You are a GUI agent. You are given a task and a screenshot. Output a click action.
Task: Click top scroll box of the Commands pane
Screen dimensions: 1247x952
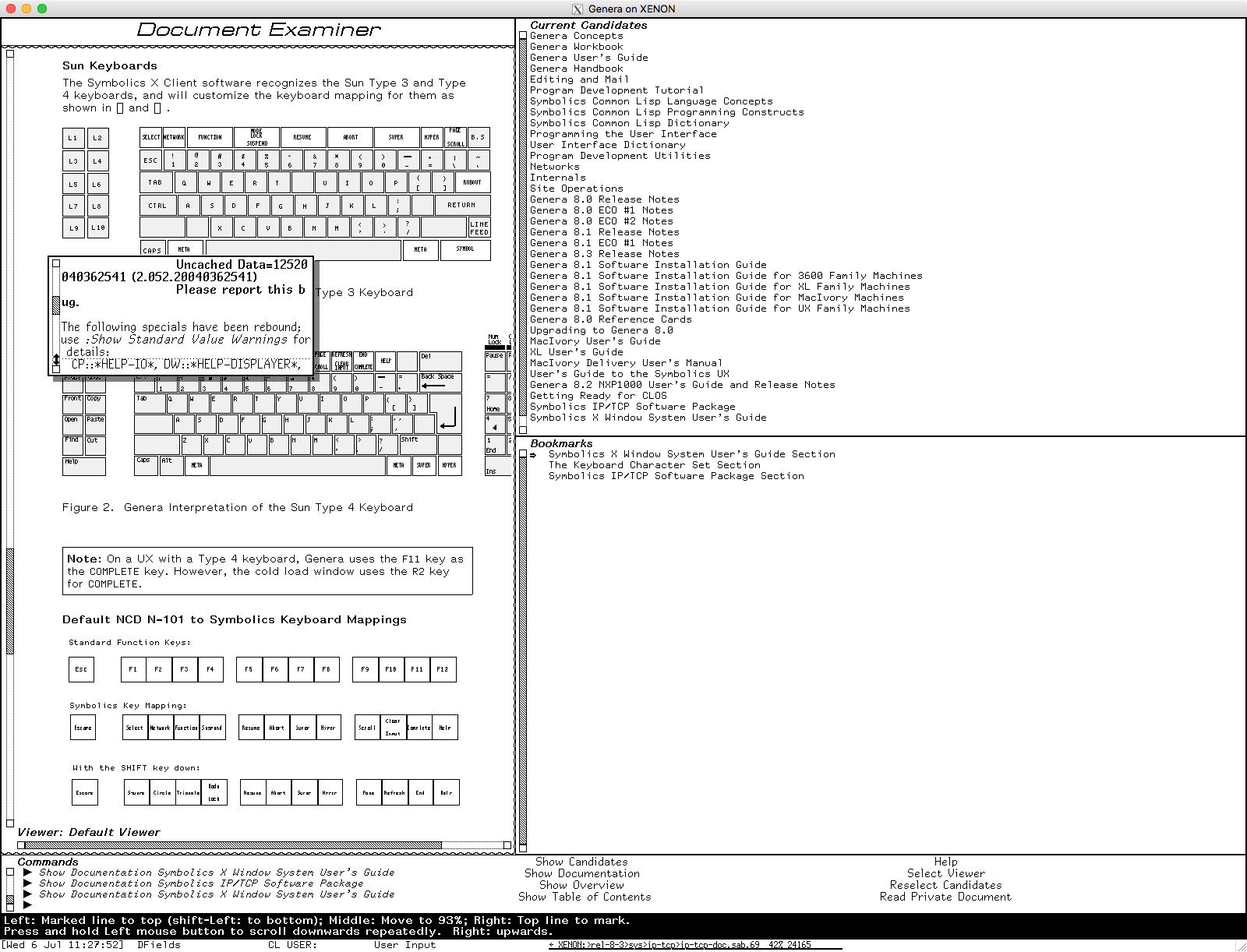coord(10,872)
